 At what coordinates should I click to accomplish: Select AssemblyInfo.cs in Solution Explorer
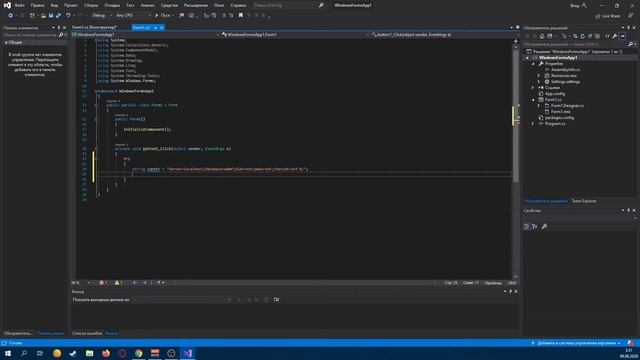tap(565, 70)
